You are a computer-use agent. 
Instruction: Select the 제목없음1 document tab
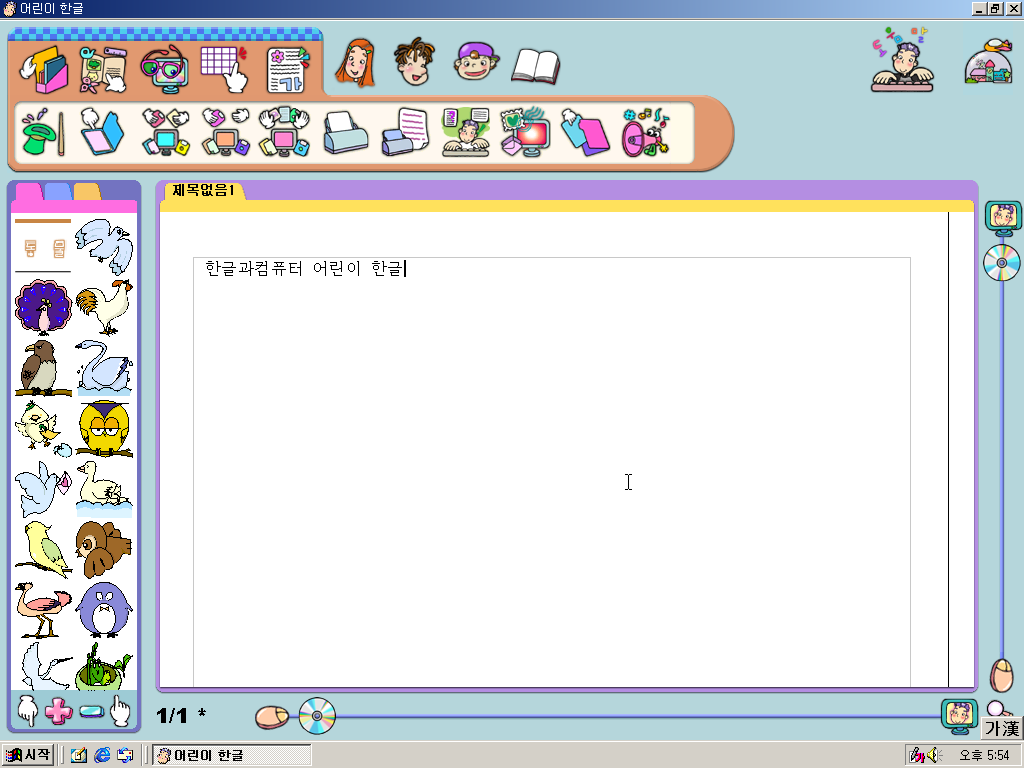click(x=204, y=190)
